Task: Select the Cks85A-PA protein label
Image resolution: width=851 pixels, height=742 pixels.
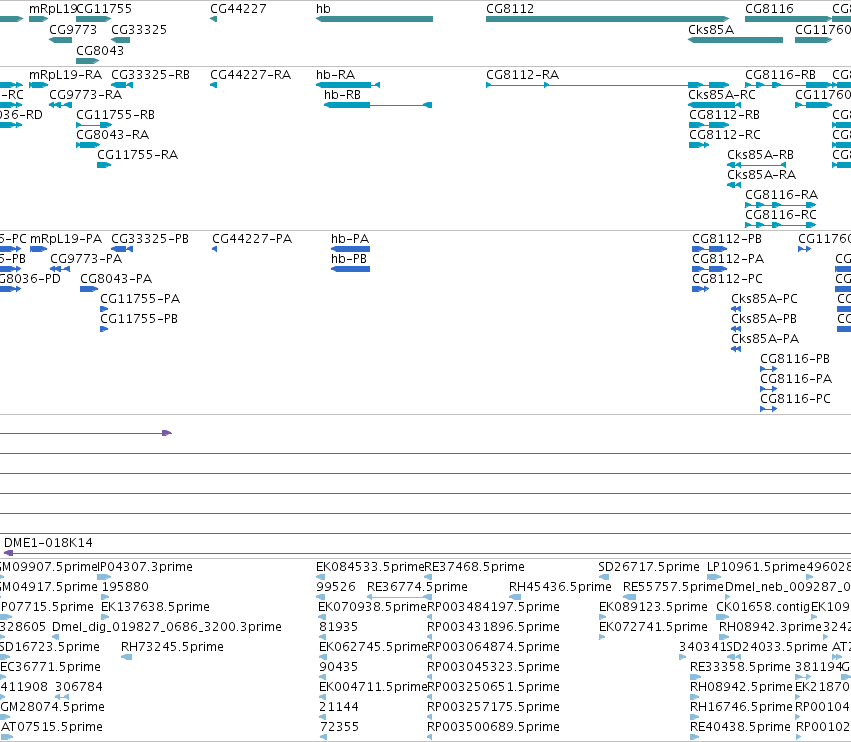Action: coord(765,339)
